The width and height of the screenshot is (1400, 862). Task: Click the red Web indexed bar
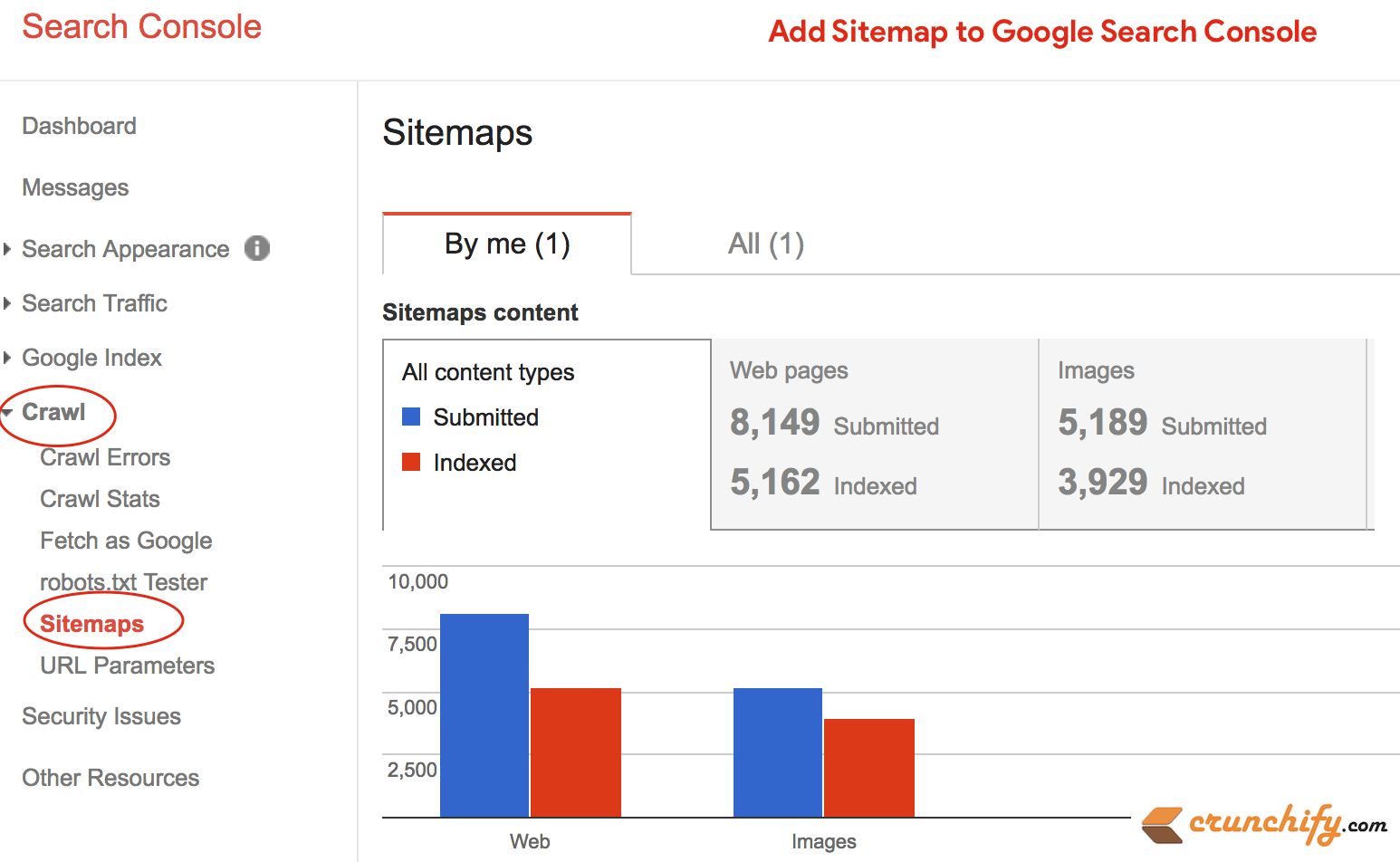tap(576, 752)
